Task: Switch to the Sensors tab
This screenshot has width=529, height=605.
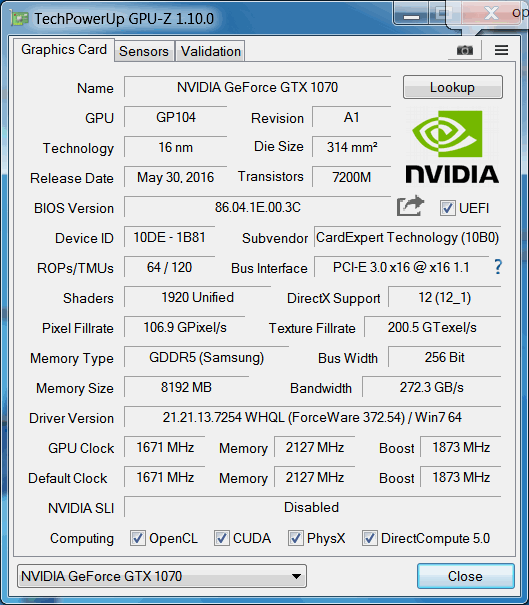Action: [x=144, y=51]
